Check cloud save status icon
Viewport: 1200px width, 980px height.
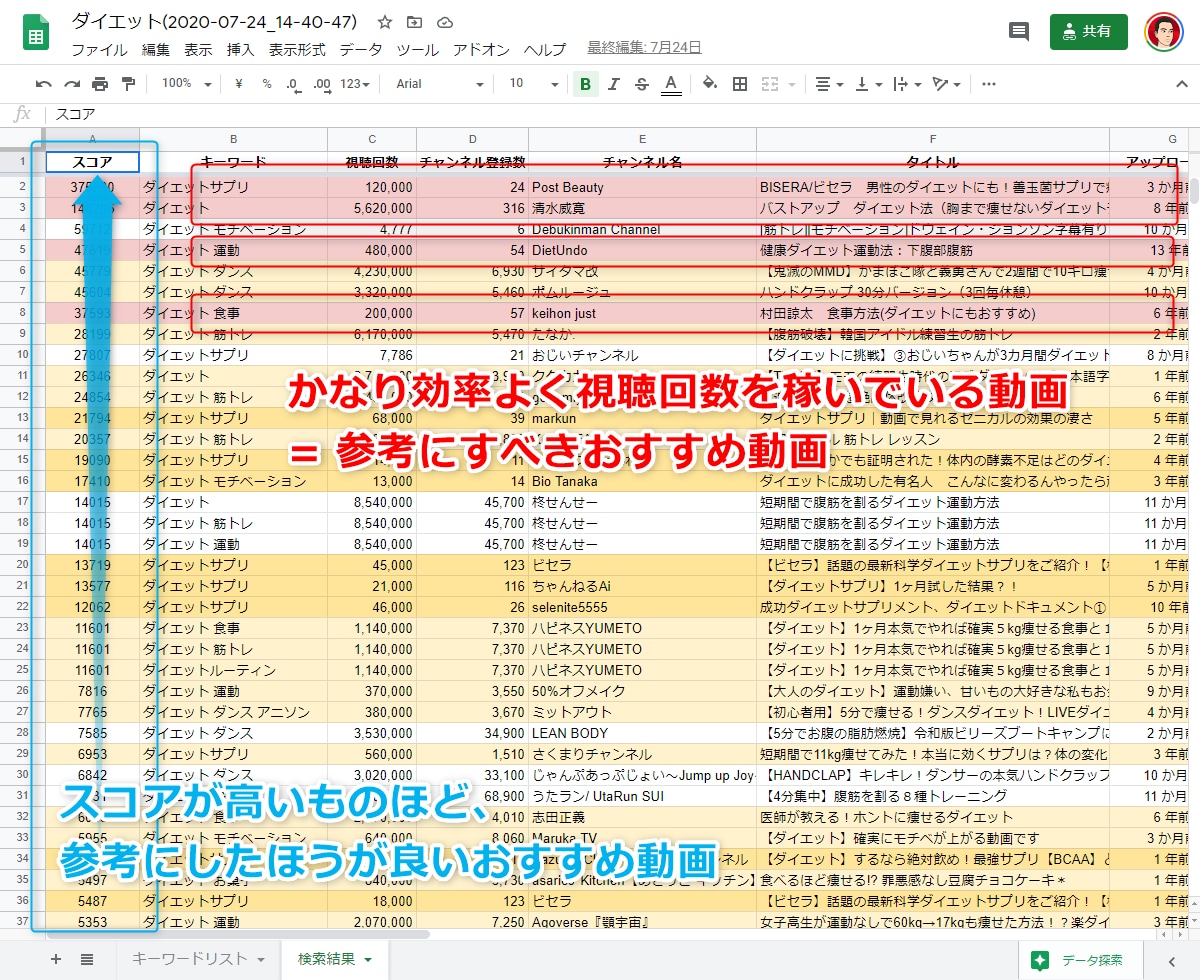445,22
